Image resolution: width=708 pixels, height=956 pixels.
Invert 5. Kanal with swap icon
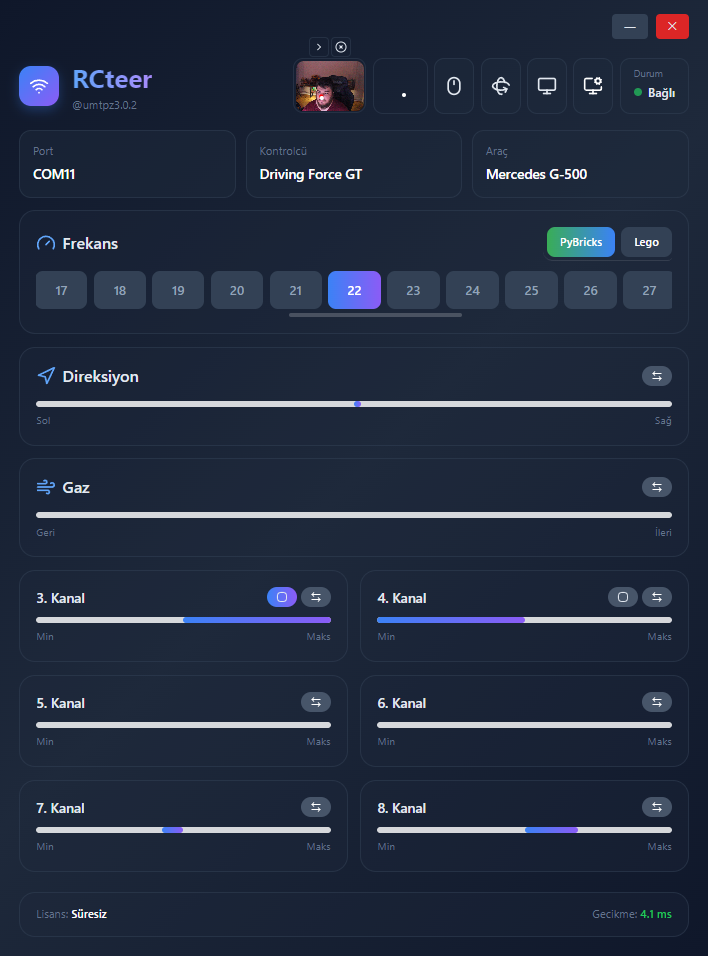click(x=316, y=702)
